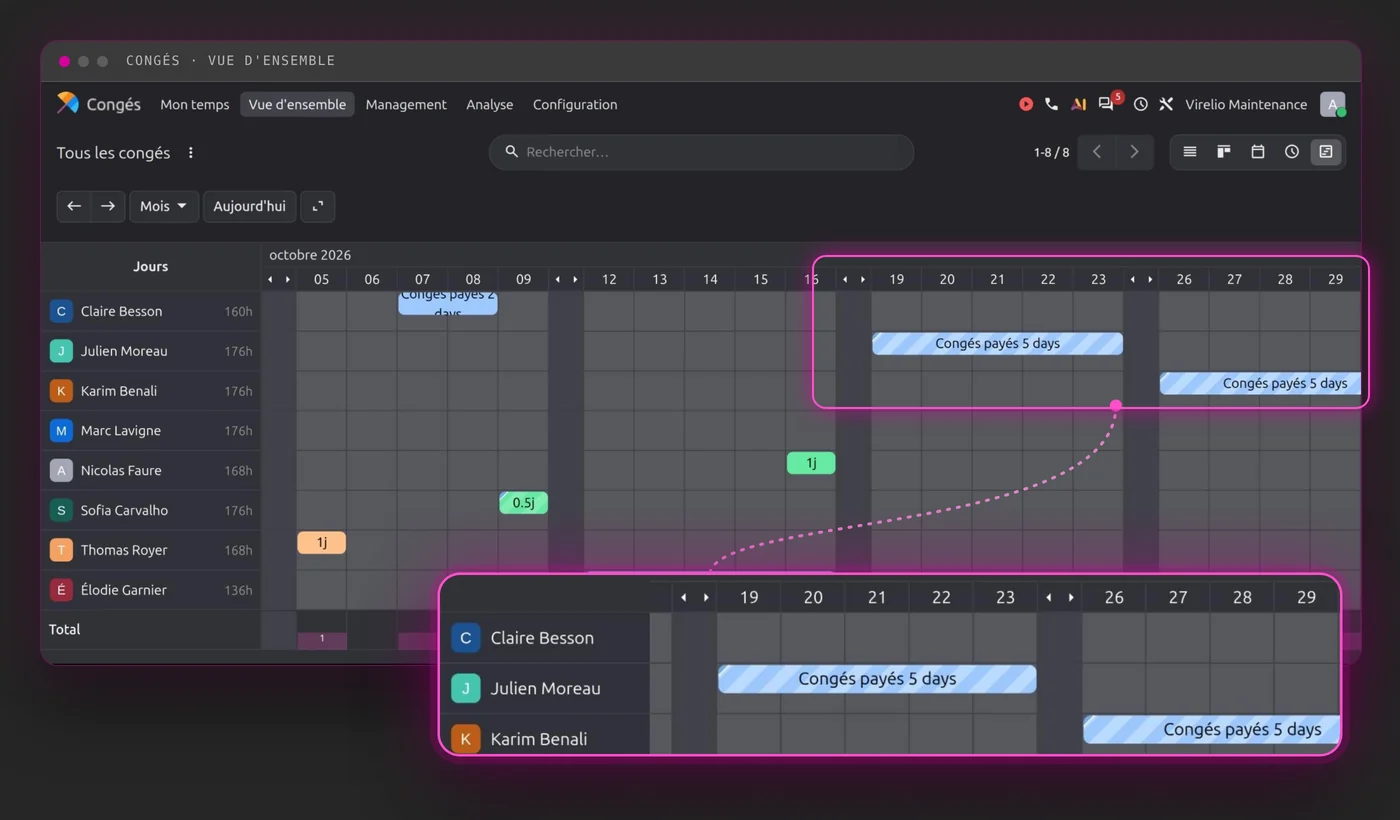
Task: Open the phone call icon
Action: coord(1051,104)
